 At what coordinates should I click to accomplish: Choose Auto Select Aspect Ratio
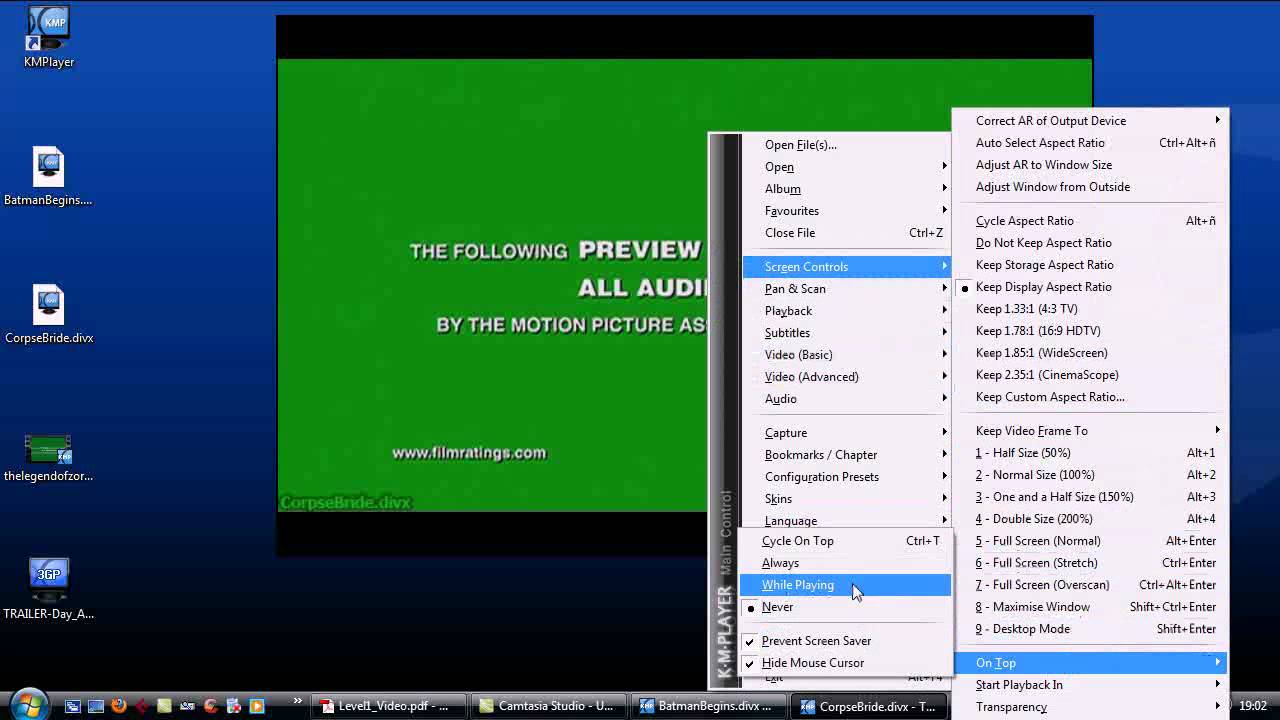coord(1090,143)
